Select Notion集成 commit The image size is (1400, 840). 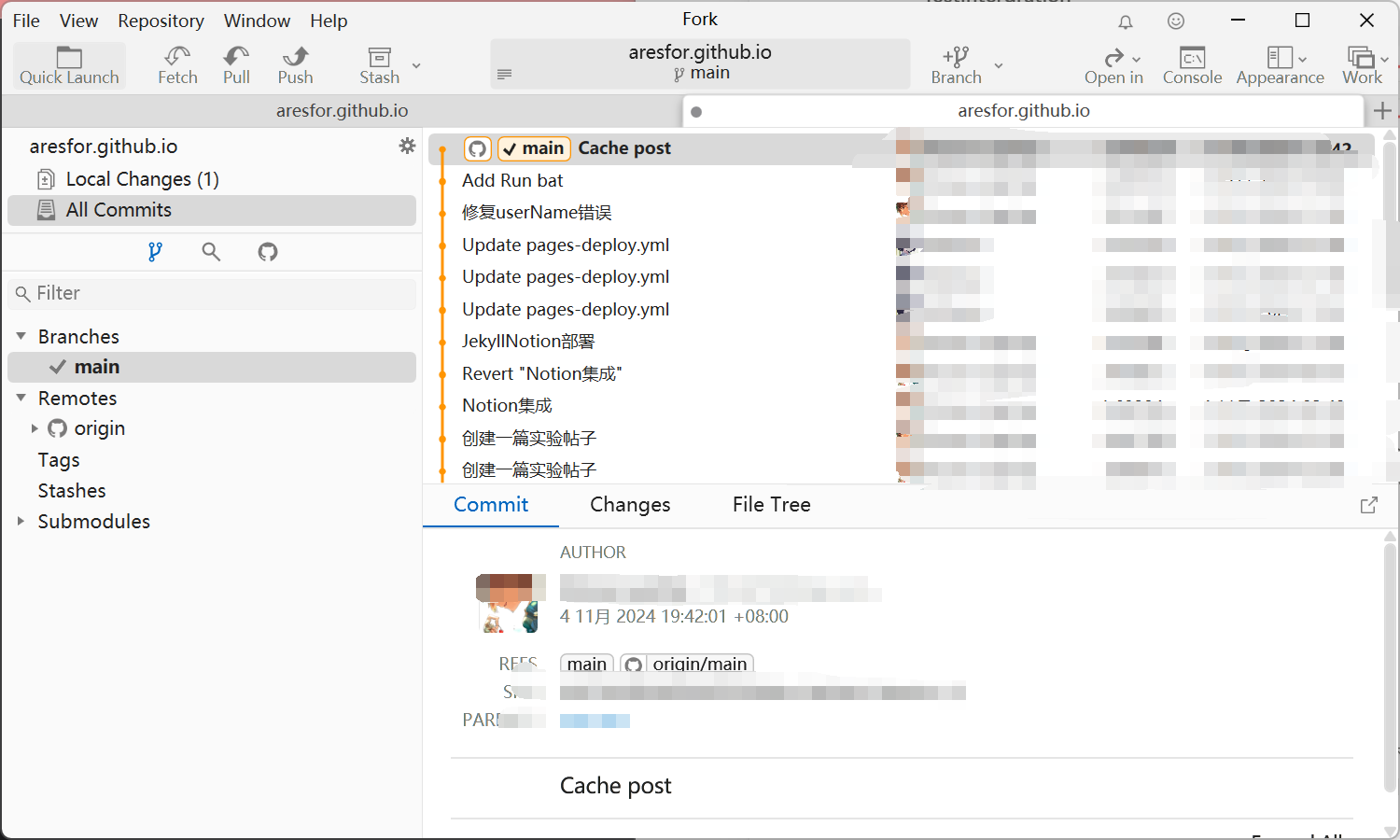(x=507, y=406)
